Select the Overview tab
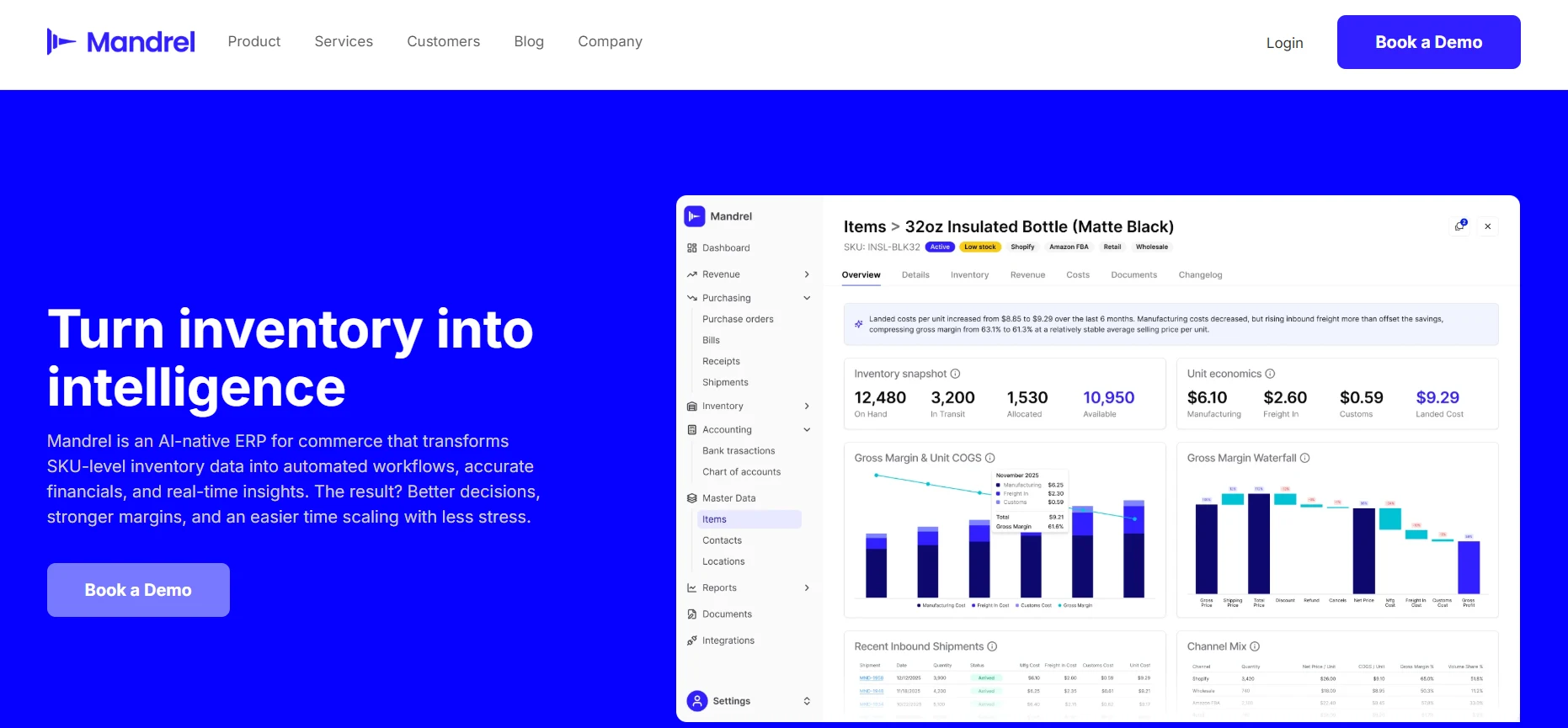 click(861, 275)
